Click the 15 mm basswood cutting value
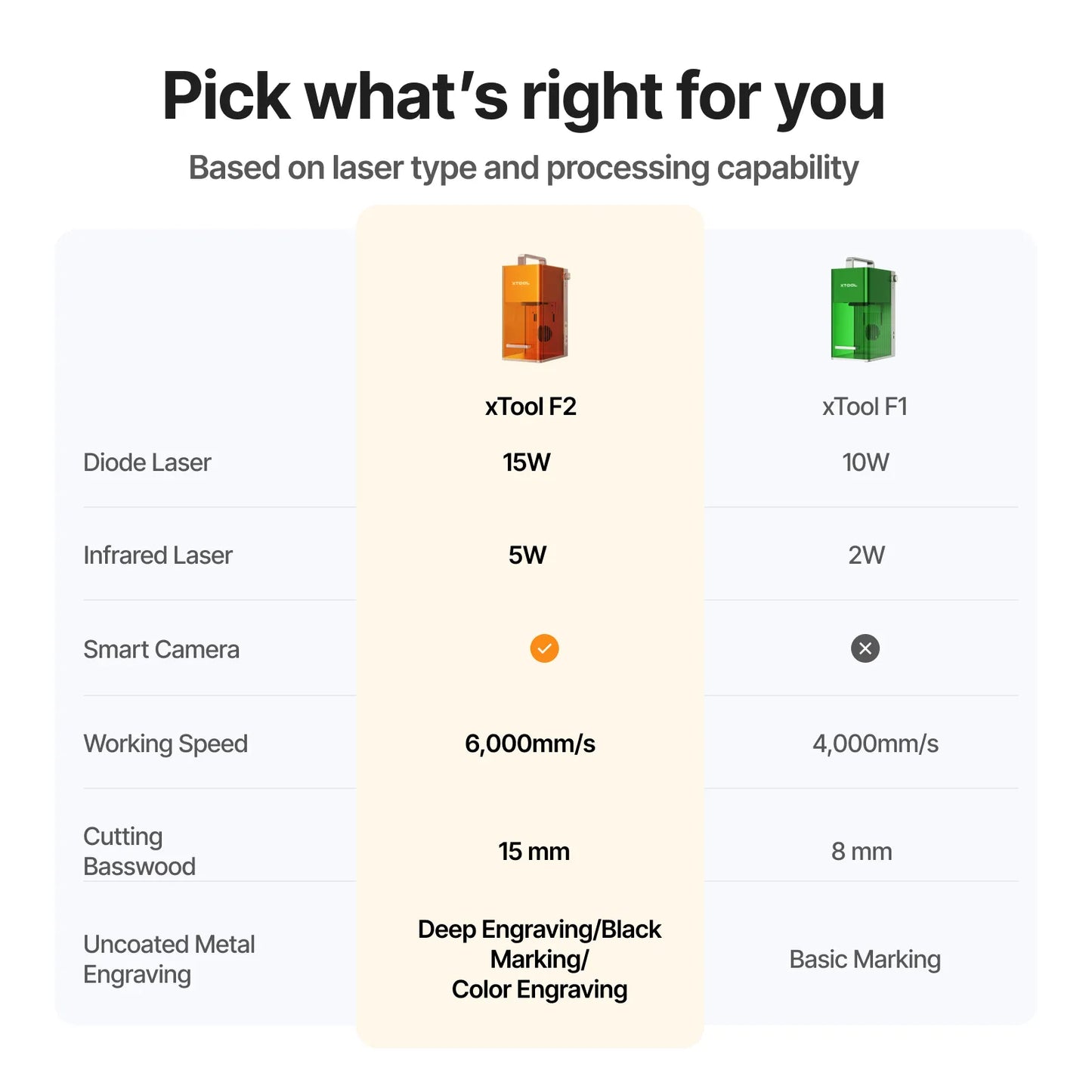Screen dimensions: 1092x1092 tap(534, 852)
